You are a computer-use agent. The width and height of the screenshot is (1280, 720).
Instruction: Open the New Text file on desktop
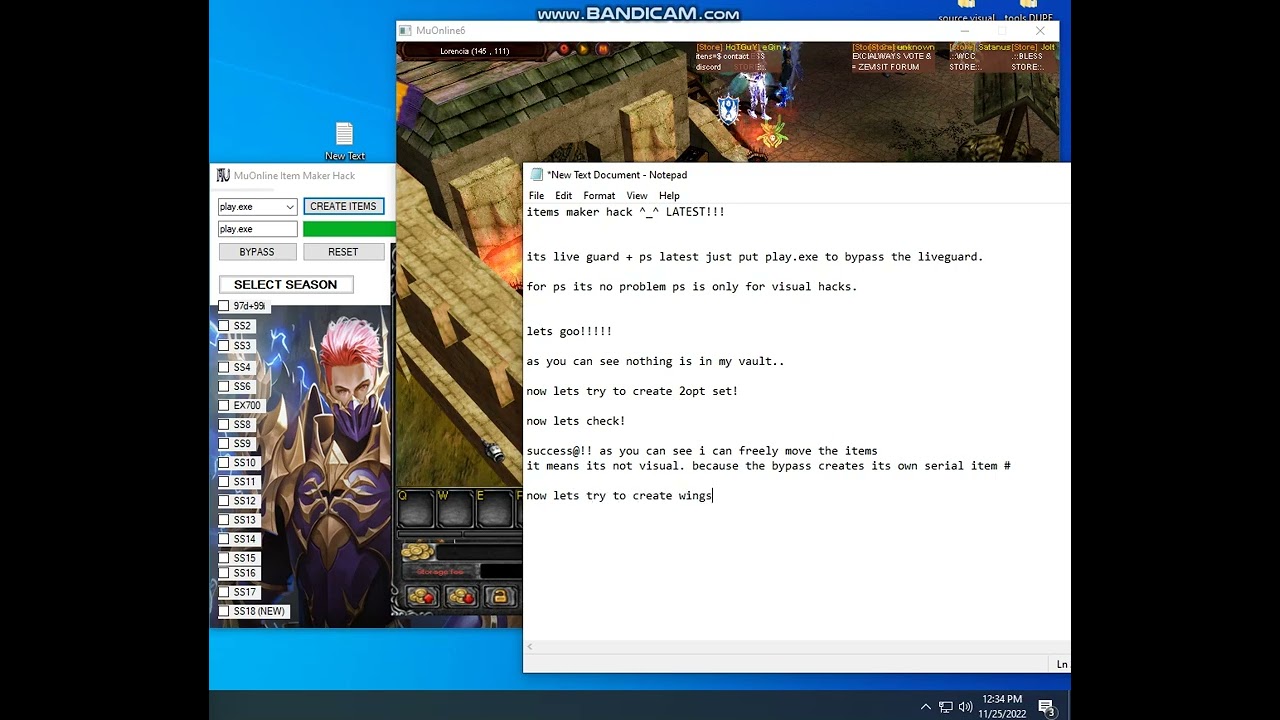point(344,141)
